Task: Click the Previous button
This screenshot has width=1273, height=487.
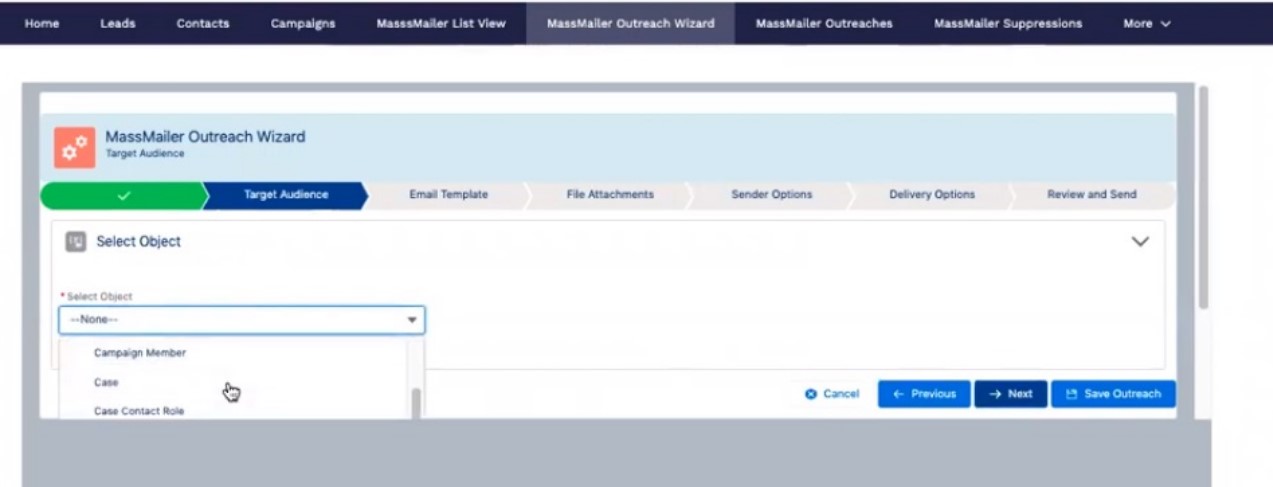Action: click(x=924, y=394)
